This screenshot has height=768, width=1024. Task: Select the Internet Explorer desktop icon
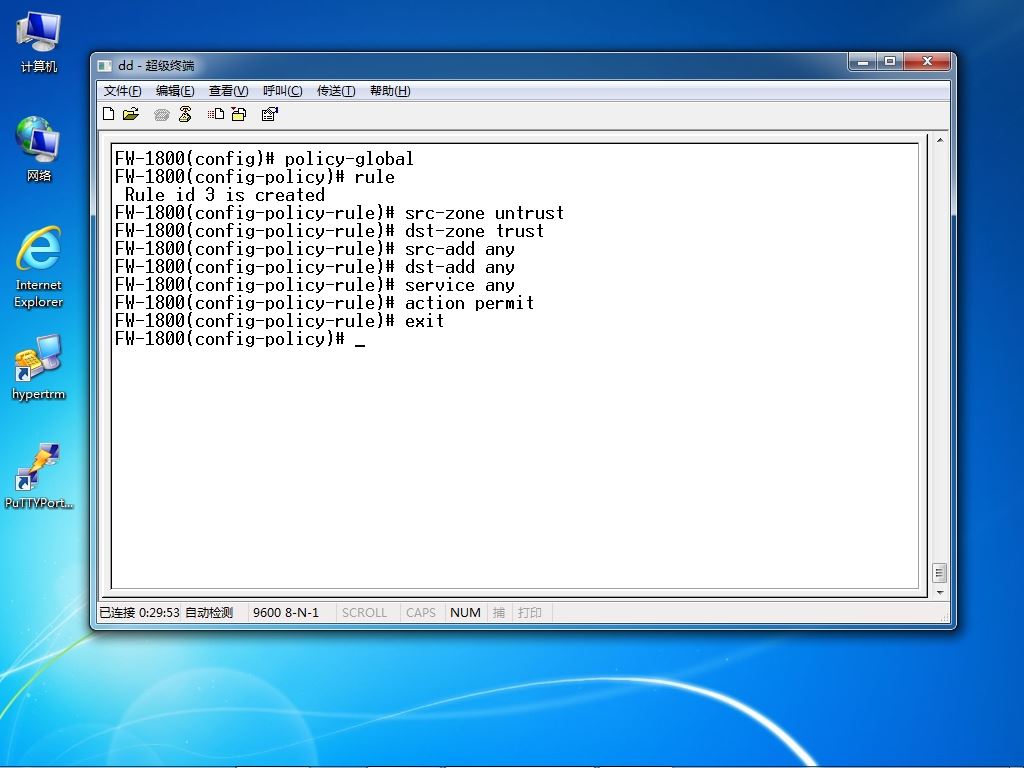pyautogui.click(x=39, y=267)
